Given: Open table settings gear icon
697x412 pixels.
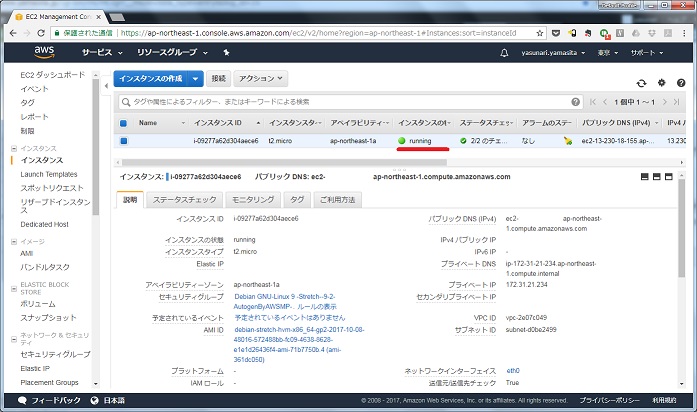Looking at the screenshot, I should pyautogui.click(x=661, y=83).
